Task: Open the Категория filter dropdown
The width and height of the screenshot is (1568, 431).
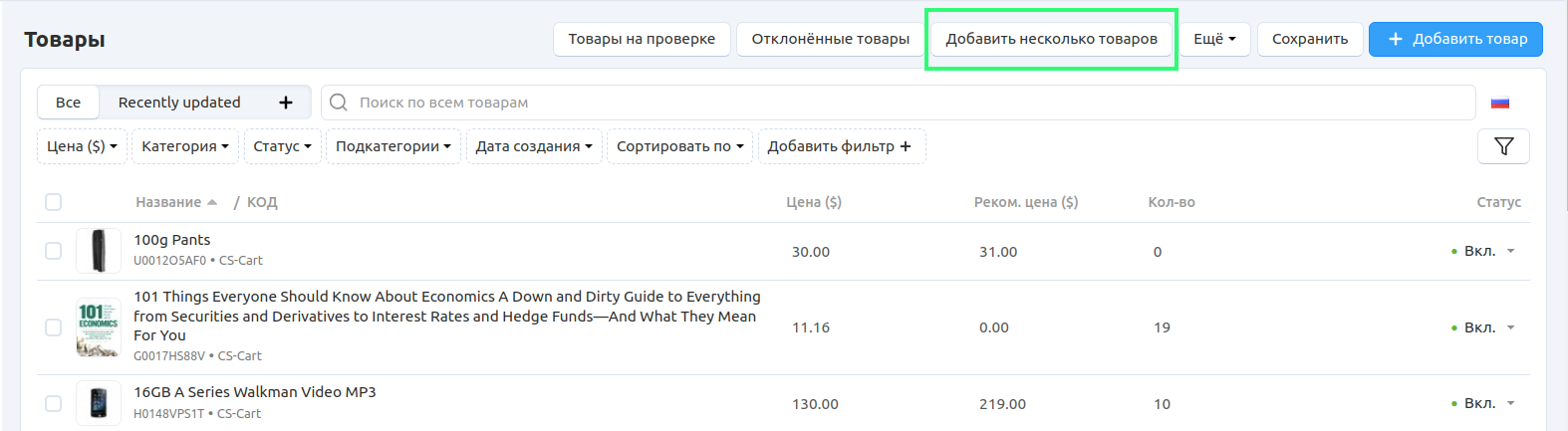Action: pos(185,146)
